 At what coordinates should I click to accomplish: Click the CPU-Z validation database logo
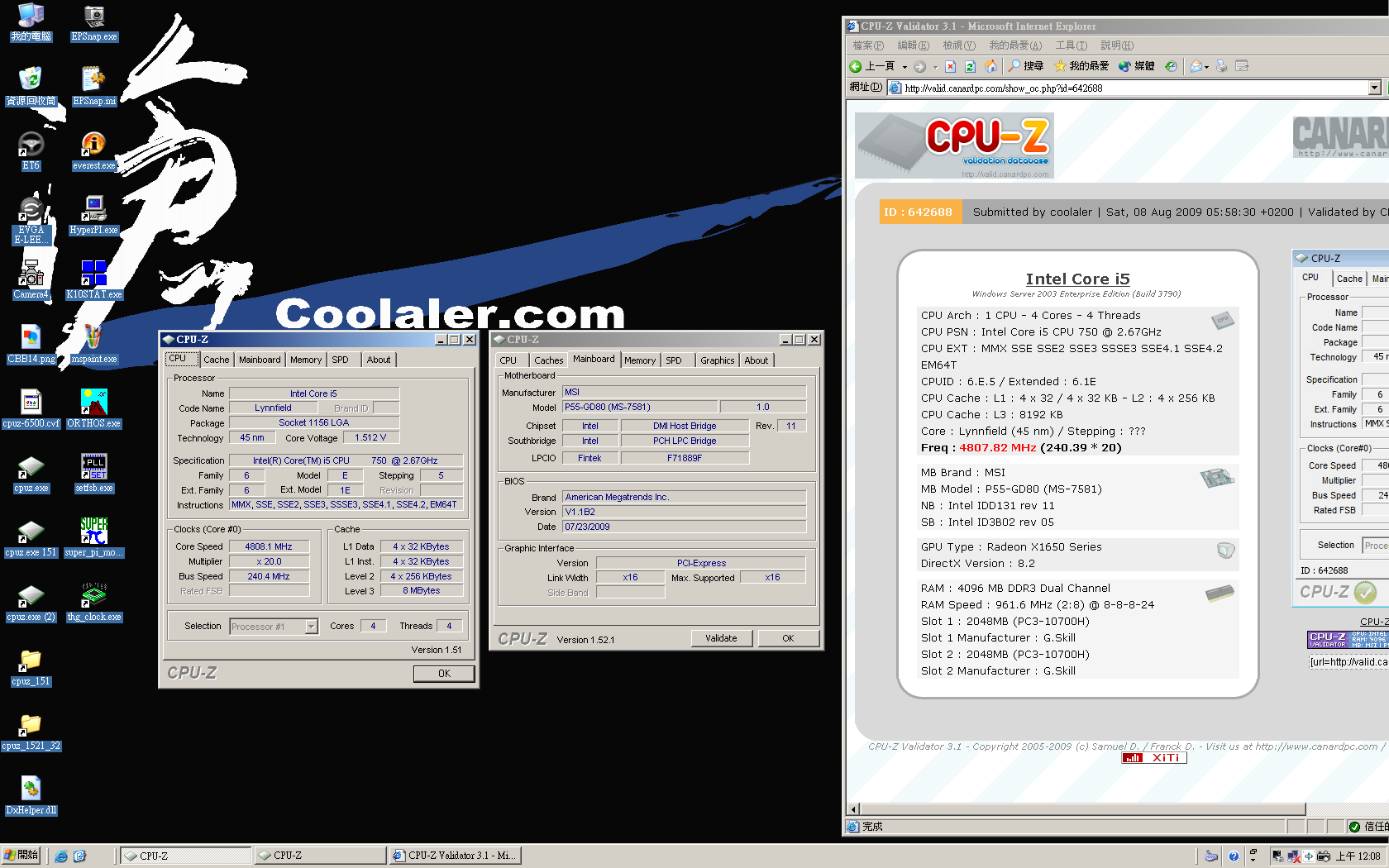tap(954, 145)
